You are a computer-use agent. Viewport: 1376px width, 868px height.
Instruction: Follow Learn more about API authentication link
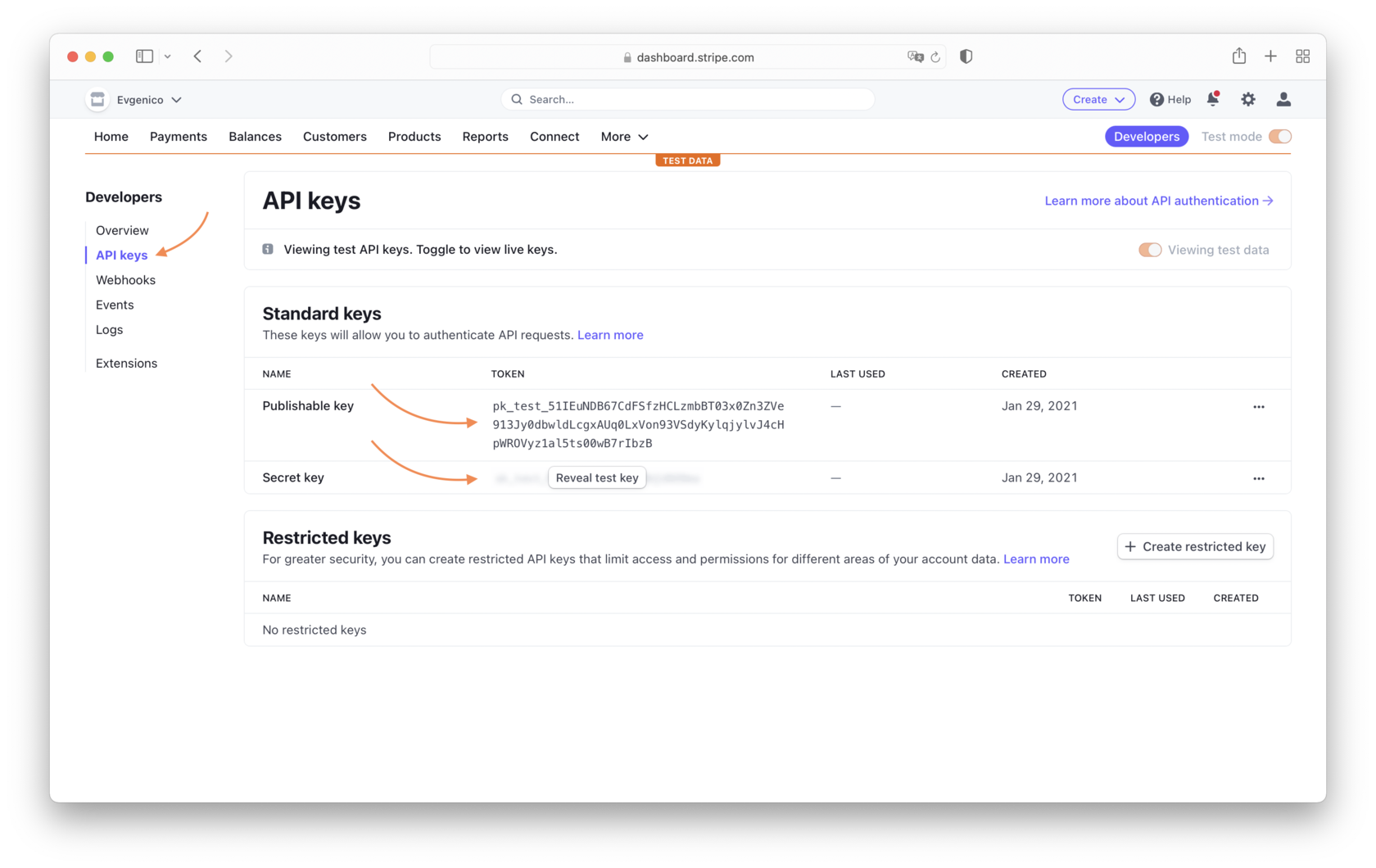point(1159,201)
